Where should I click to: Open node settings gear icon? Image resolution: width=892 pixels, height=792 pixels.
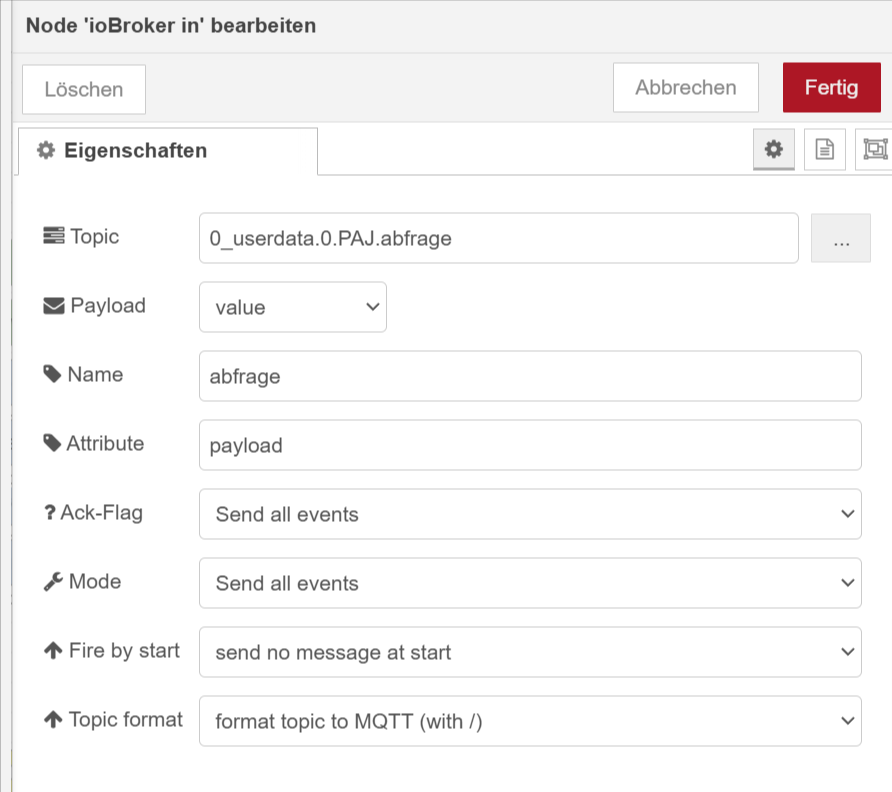(x=773, y=149)
